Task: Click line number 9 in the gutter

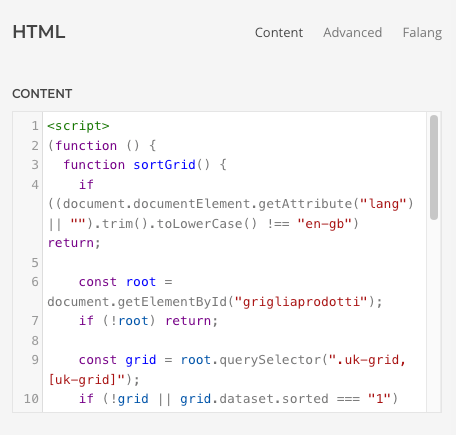Action: click(35, 360)
